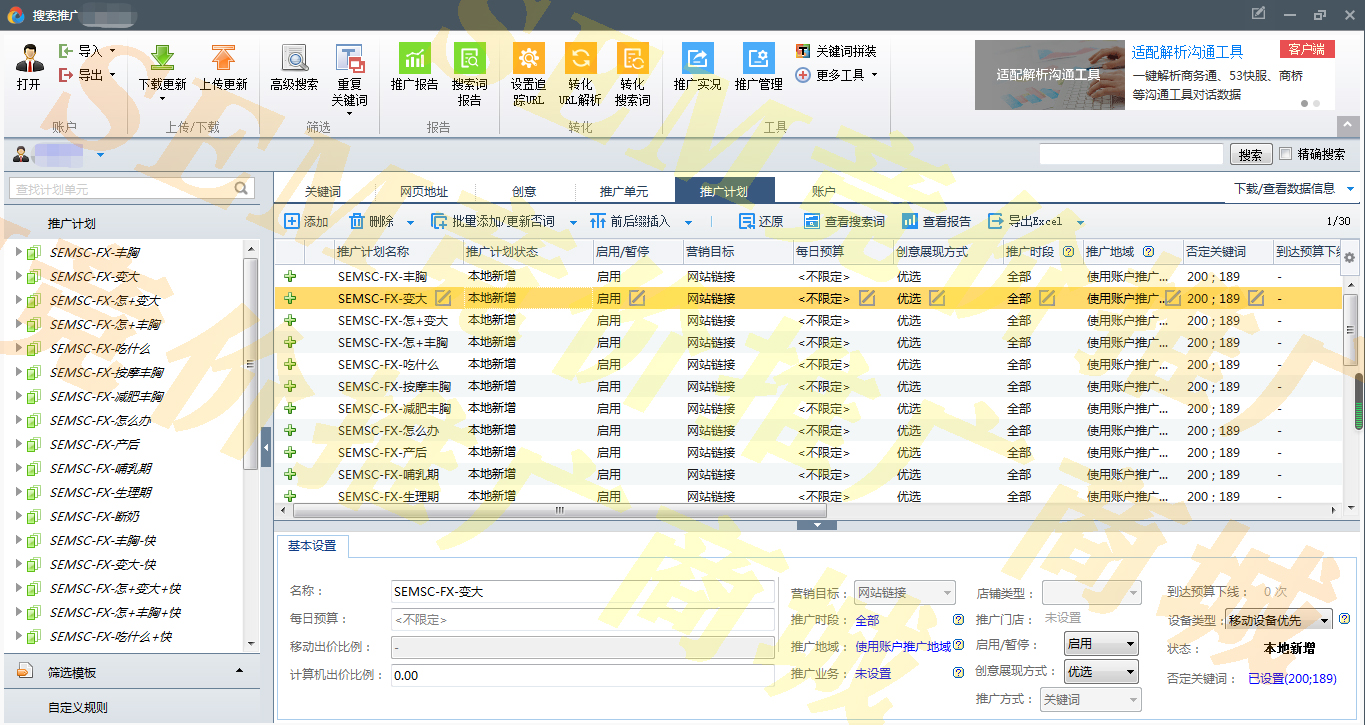Open the 启用/暂停 dropdown in settings
The height and width of the screenshot is (725, 1365).
pyautogui.click(x=1101, y=644)
